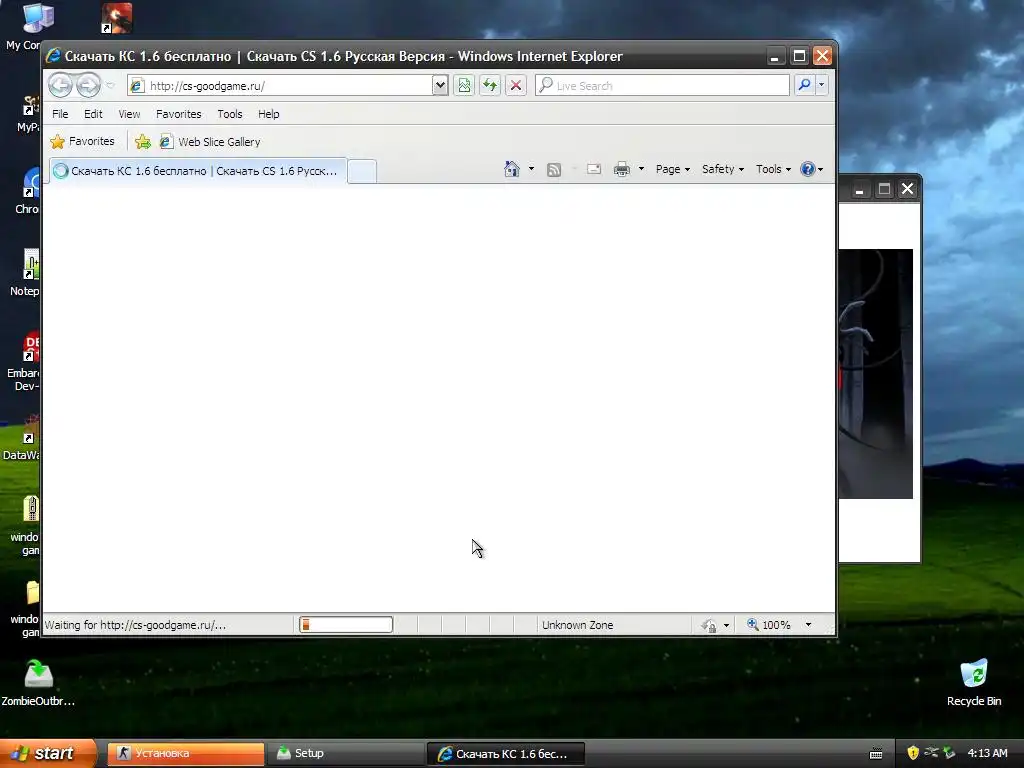This screenshot has width=1024, height=768.
Task: Click the RSS feeds icon
Action: point(554,170)
